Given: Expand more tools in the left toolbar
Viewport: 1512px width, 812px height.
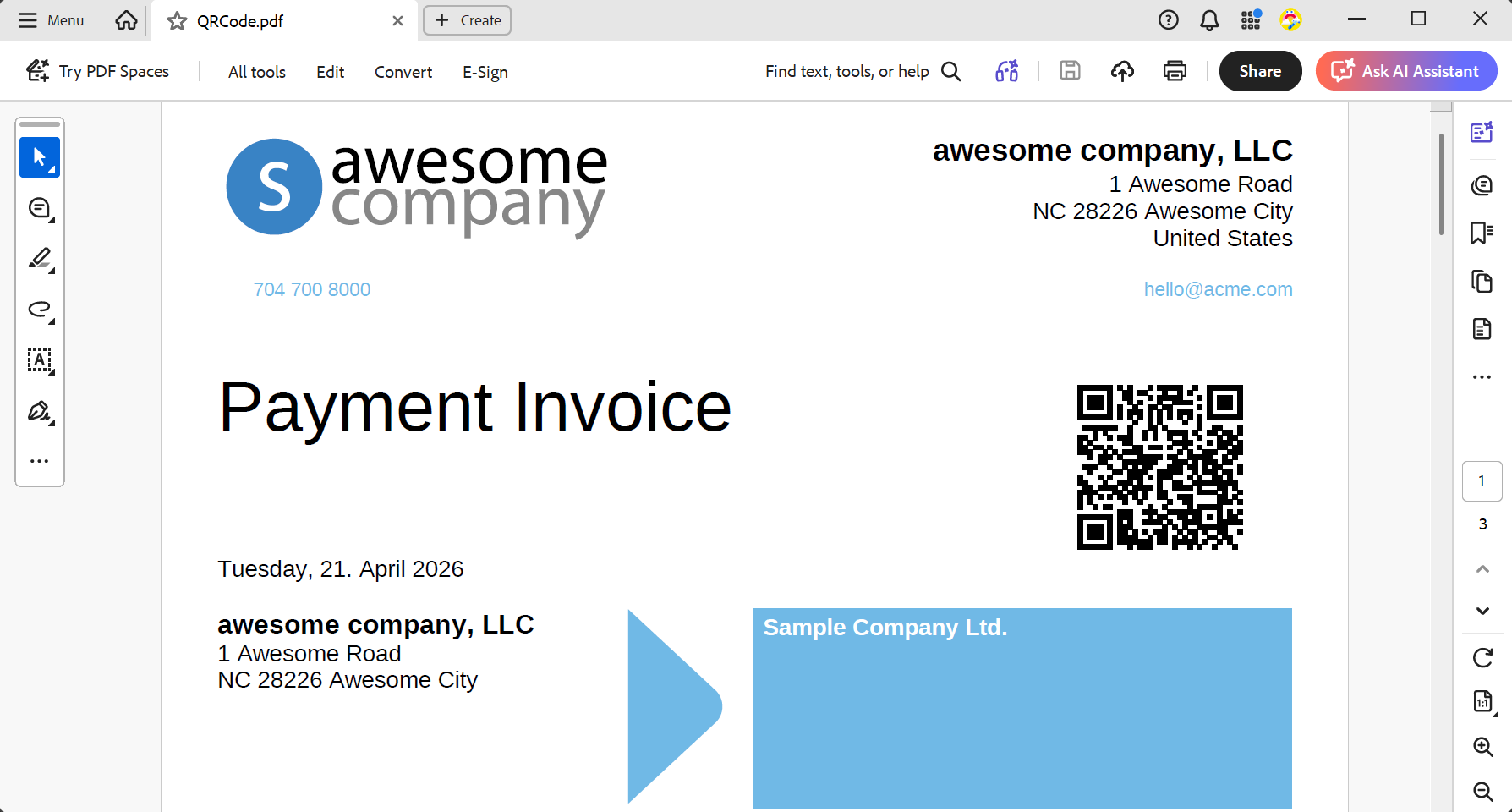Looking at the screenshot, I should coord(40,459).
